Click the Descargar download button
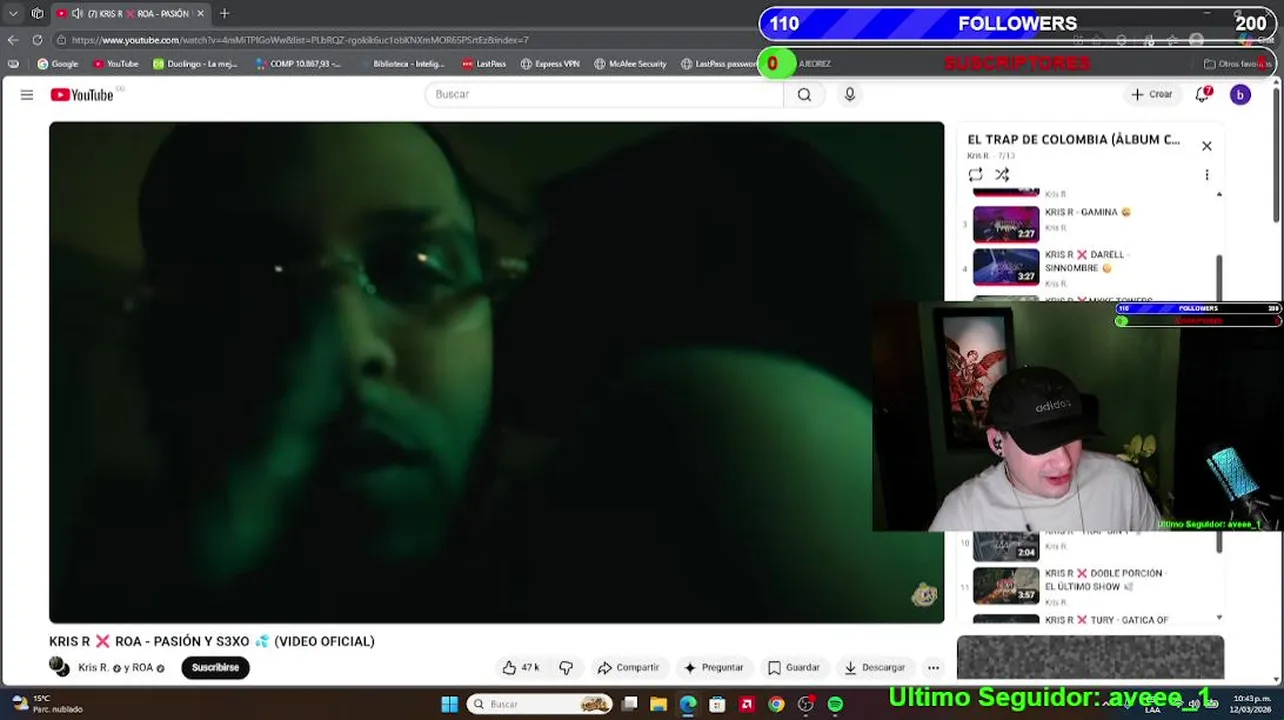1284x720 pixels. [x=874, y=667]
